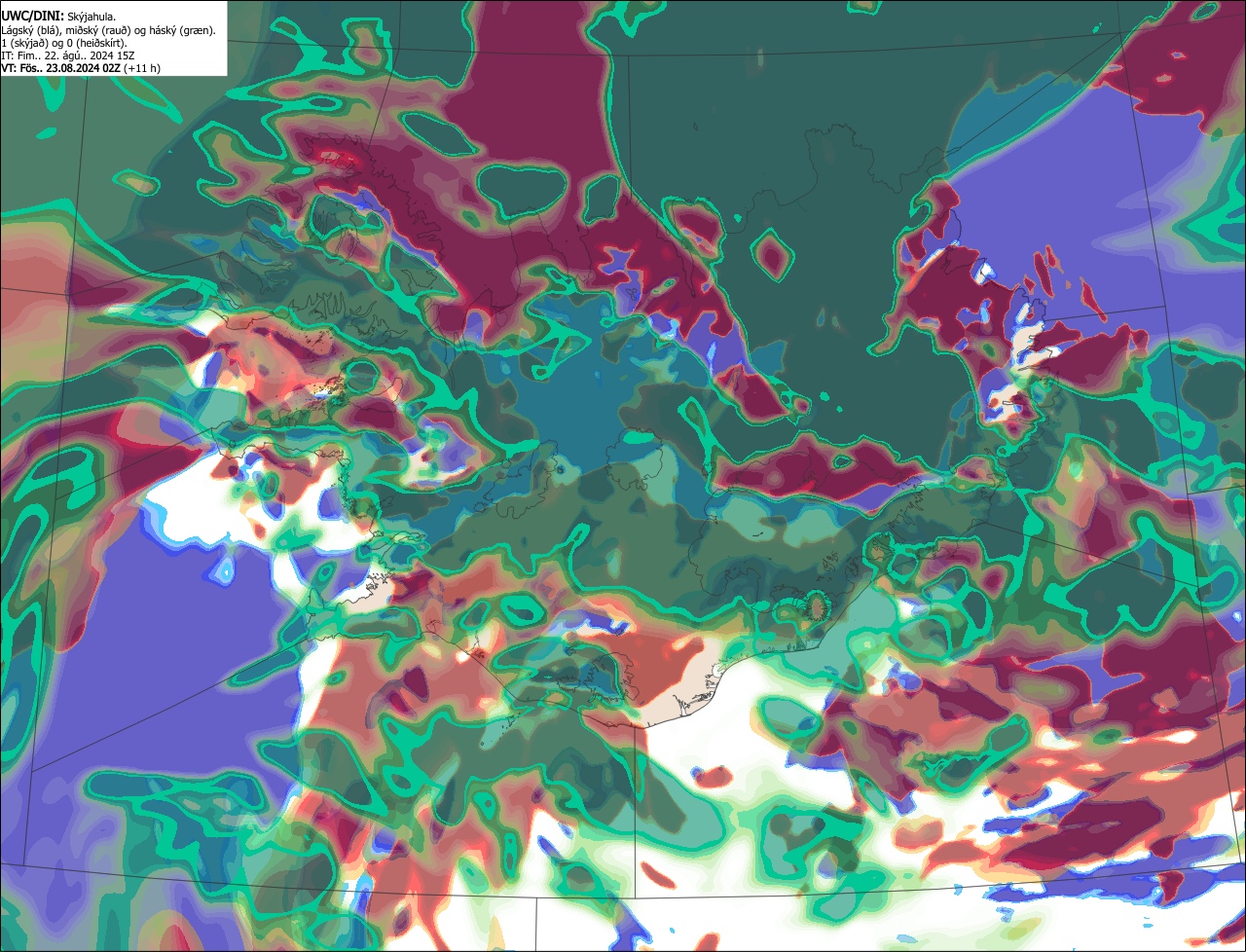Screen dimensions: 1246x952
Task: Click the legend line starting "Lágský (blá)"
Action: point(109,30)
